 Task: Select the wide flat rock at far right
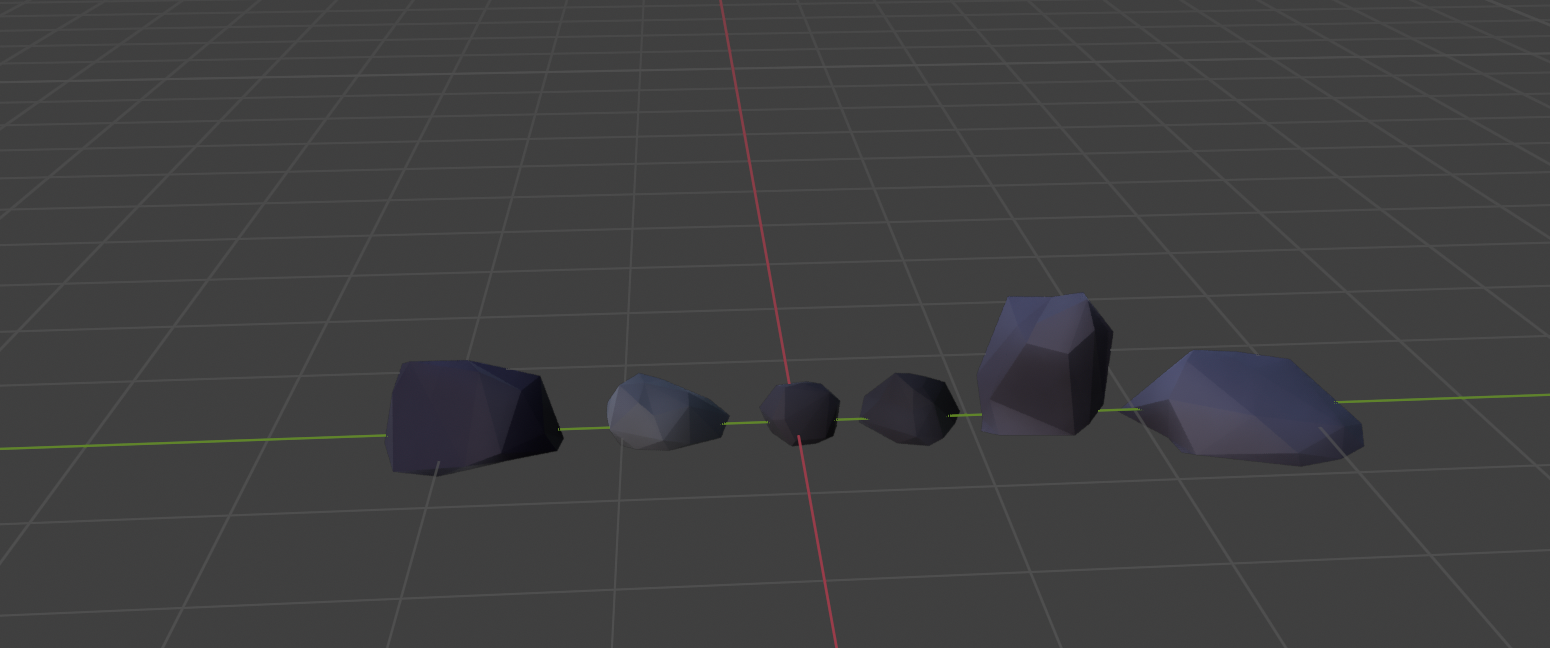[x=1246, y=407]
